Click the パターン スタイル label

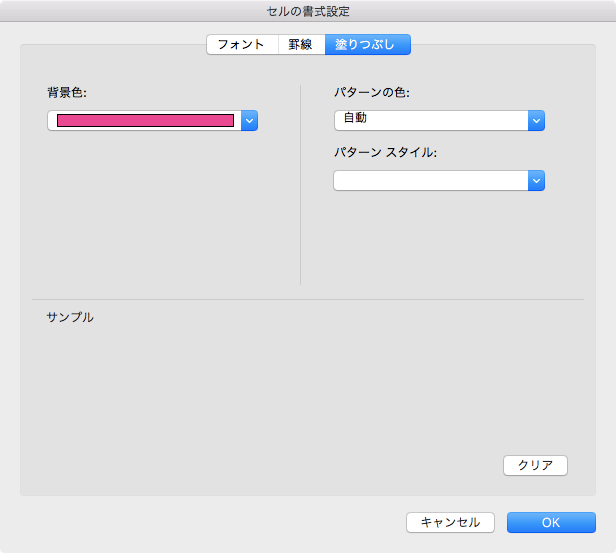coord(386,153)
